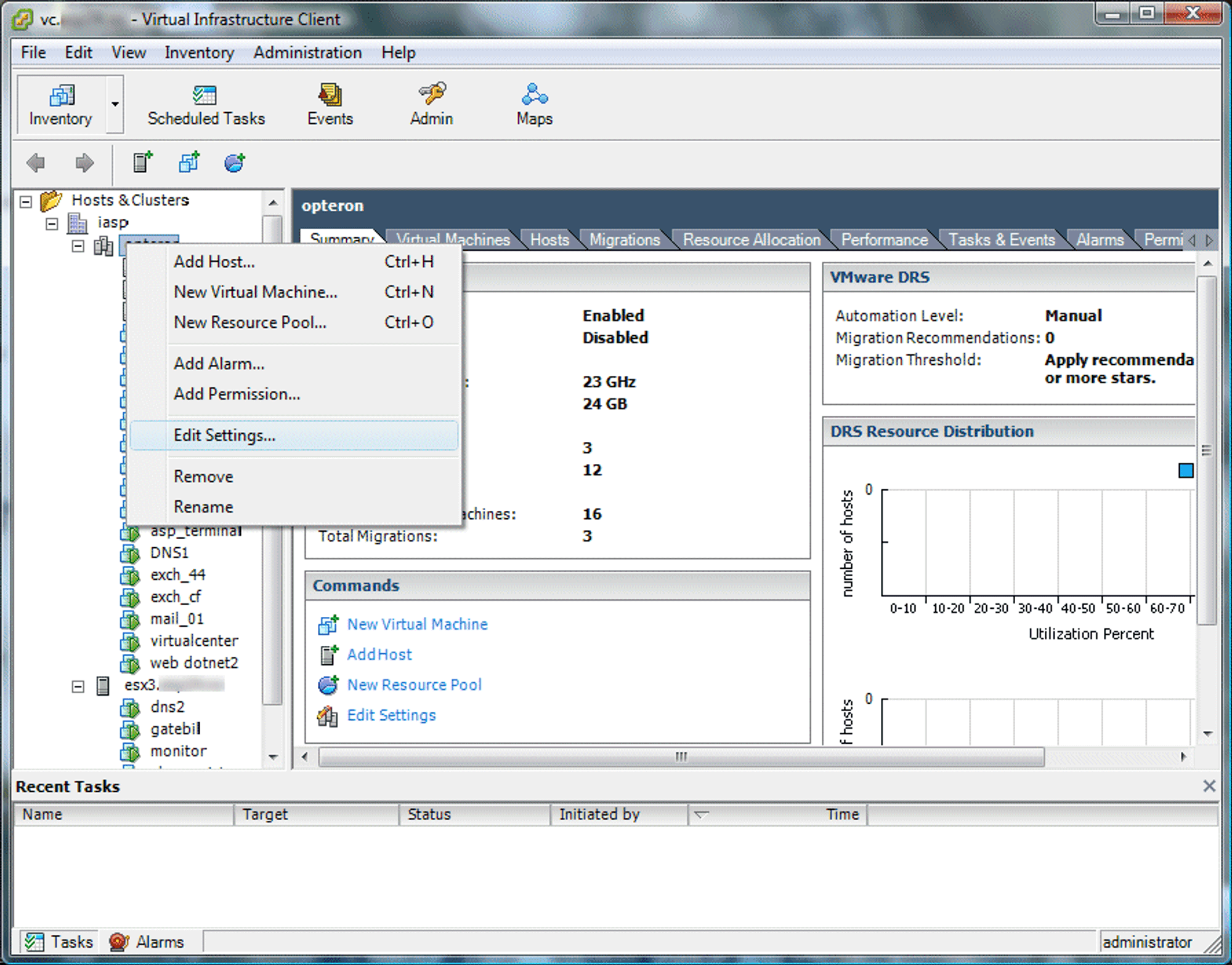1232x965 pixels.
Task: Select the DNS1 virtual machine icon
Action: [x=130, y=553]
